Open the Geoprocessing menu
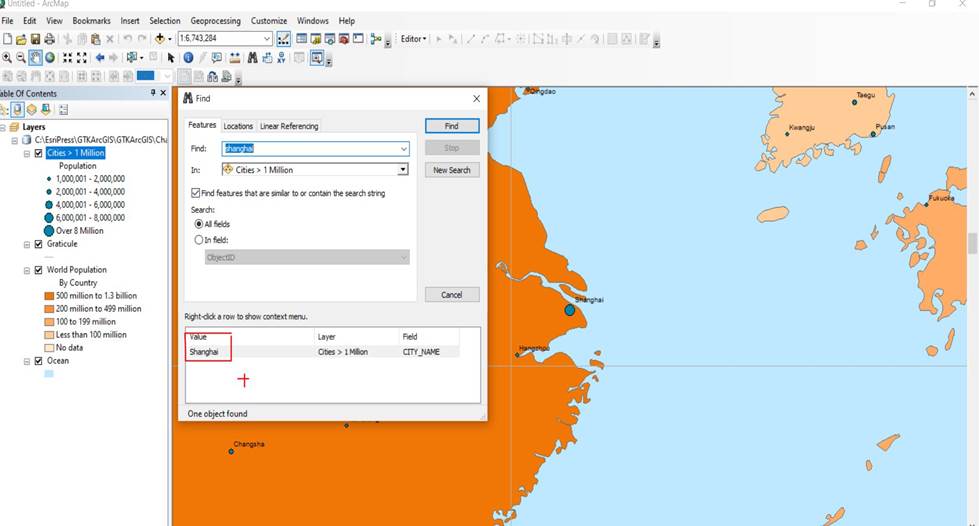979x526 pixels. (x=215, y=21)
